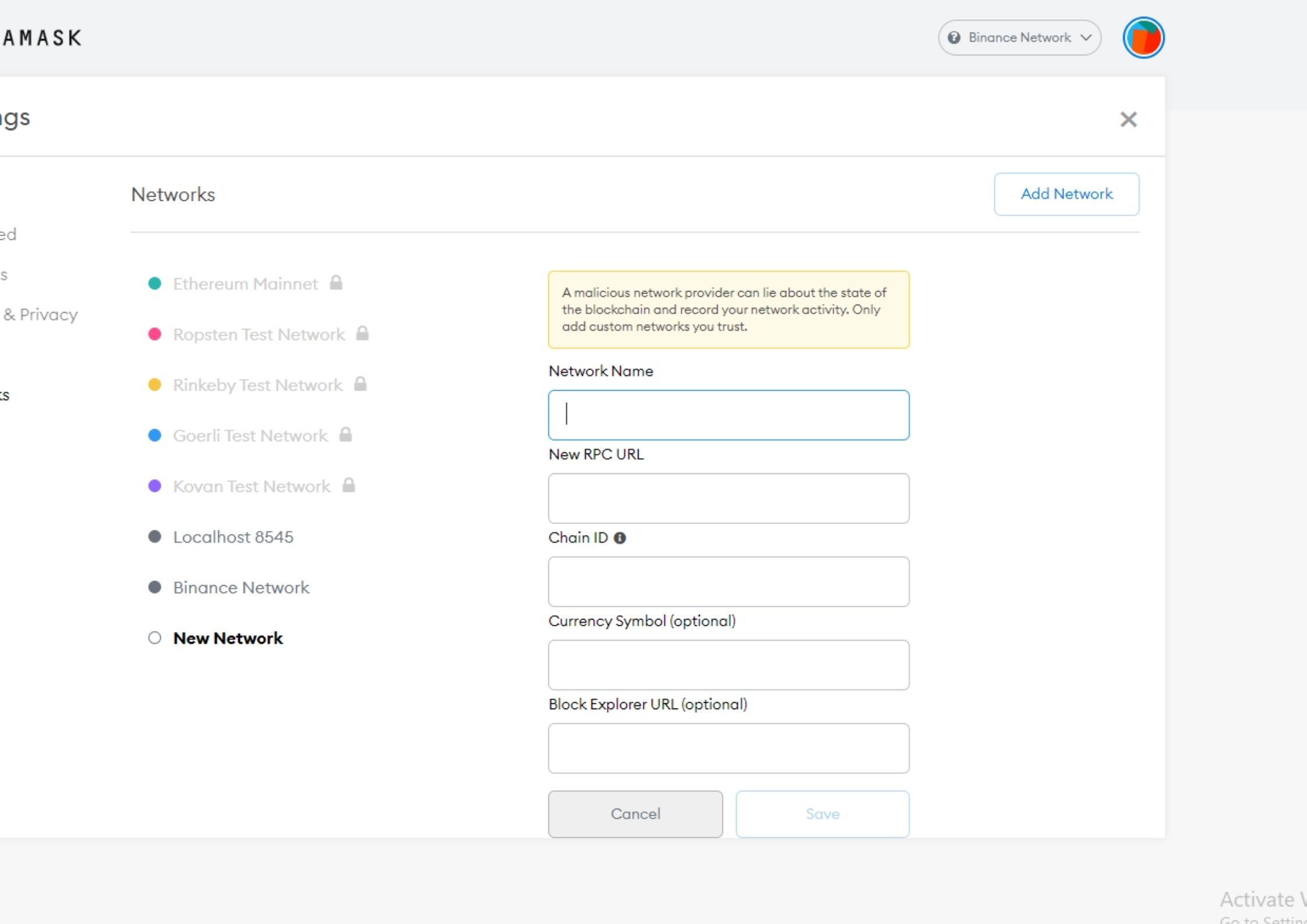Open the Binance Network selector dropdown
This screenshot has width=1307, height=924.
(1019, 38)
